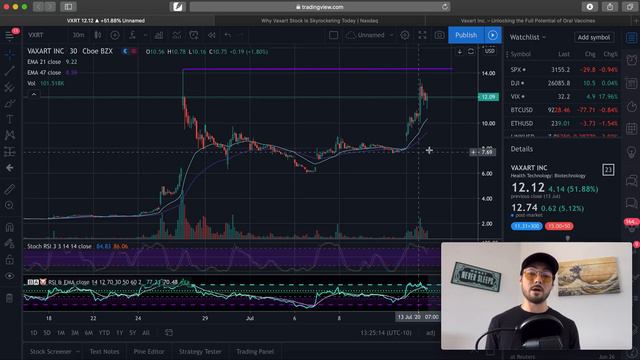The image size is (640, 360).
Task: Open the select layout icon
Action: (x=333, y=36)
